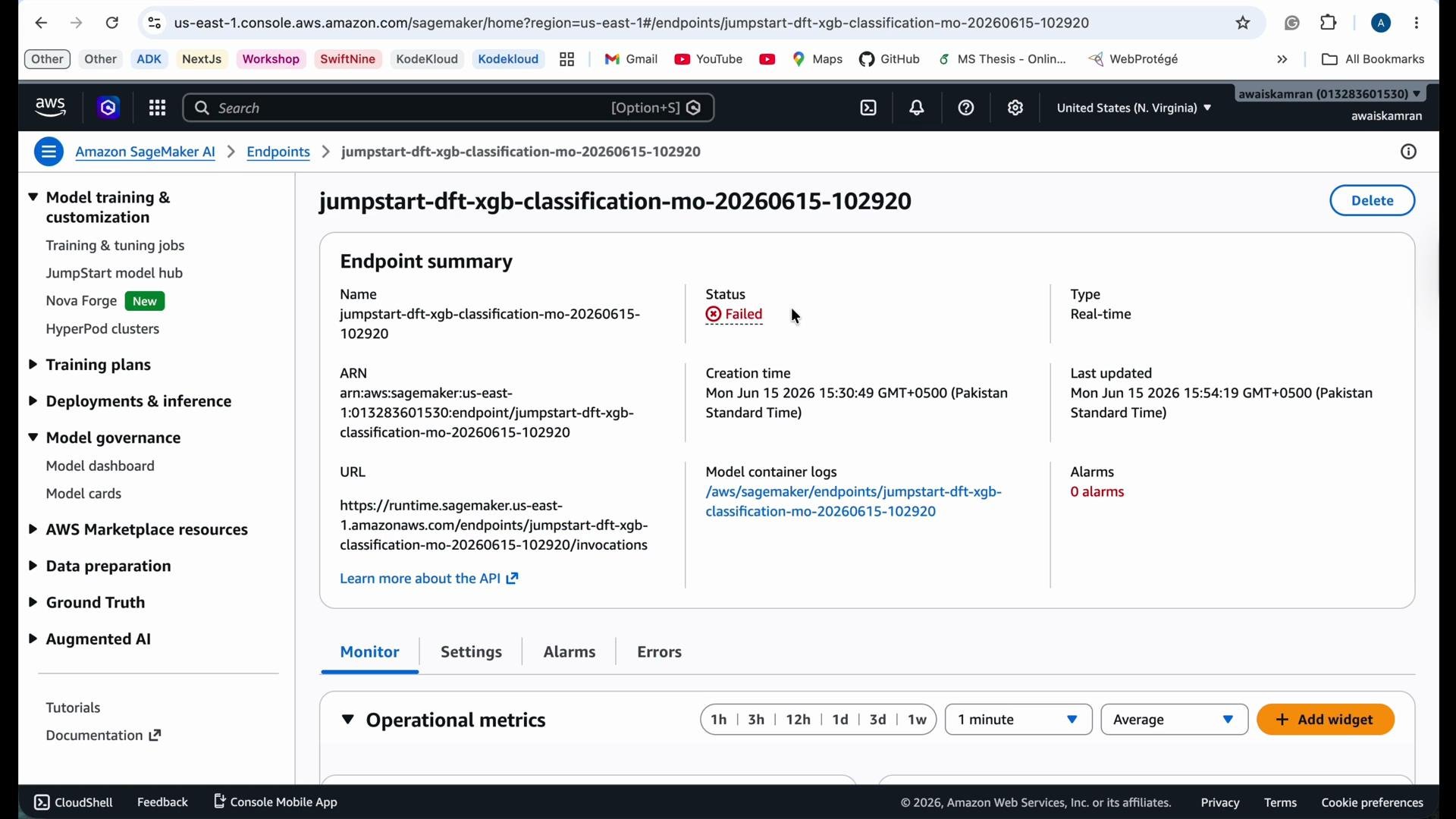Open the 0 alarms link

(1097, 492)
